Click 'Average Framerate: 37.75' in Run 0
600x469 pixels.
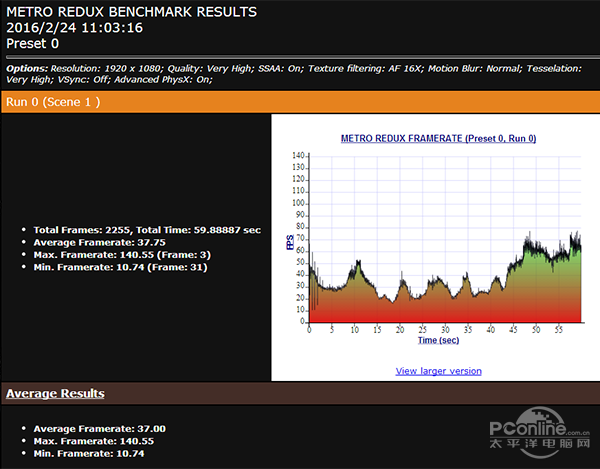99,243
